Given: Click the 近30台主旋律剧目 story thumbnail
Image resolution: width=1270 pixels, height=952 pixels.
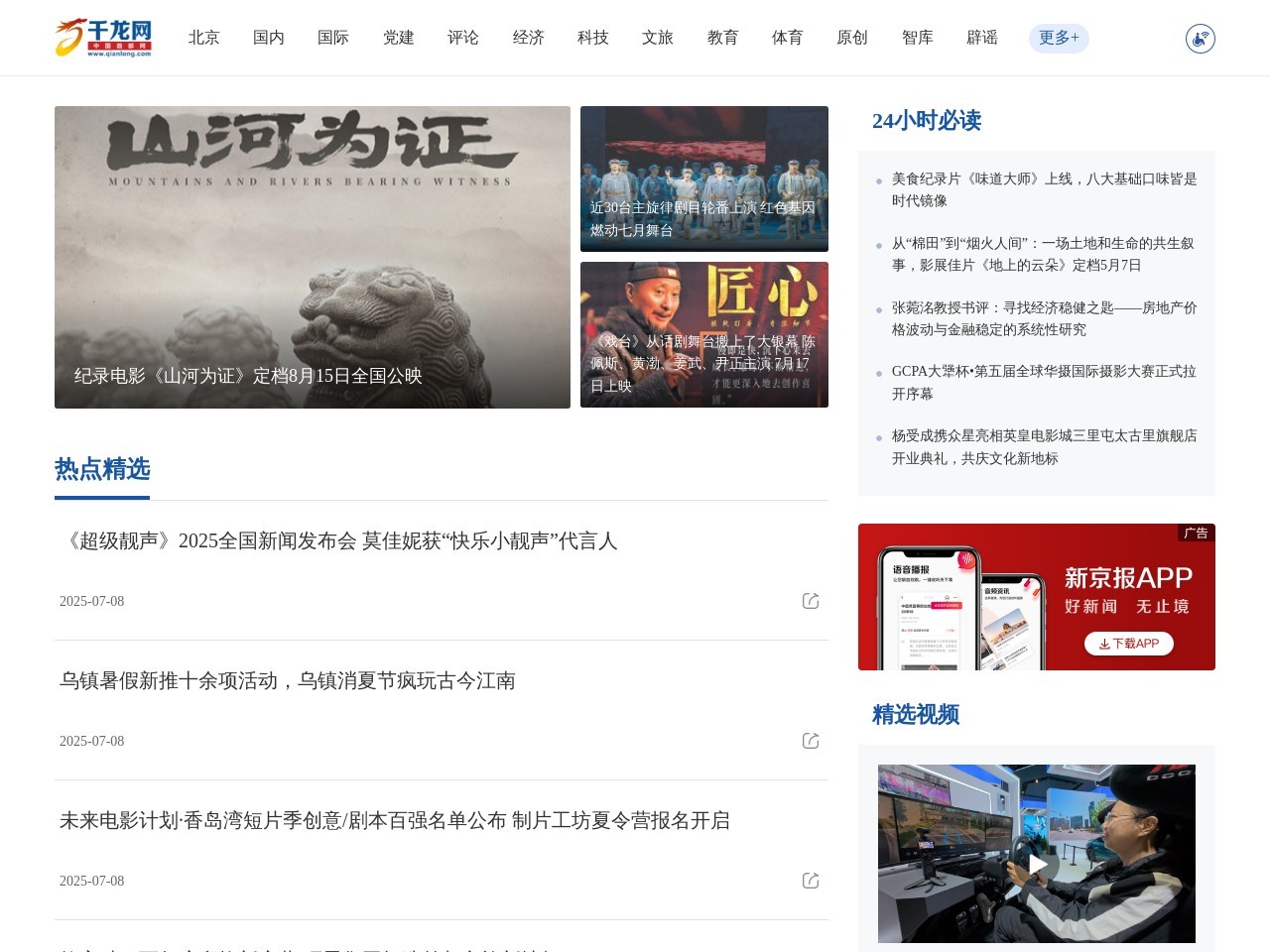Looking at the screenshot, I should [704, 178].
